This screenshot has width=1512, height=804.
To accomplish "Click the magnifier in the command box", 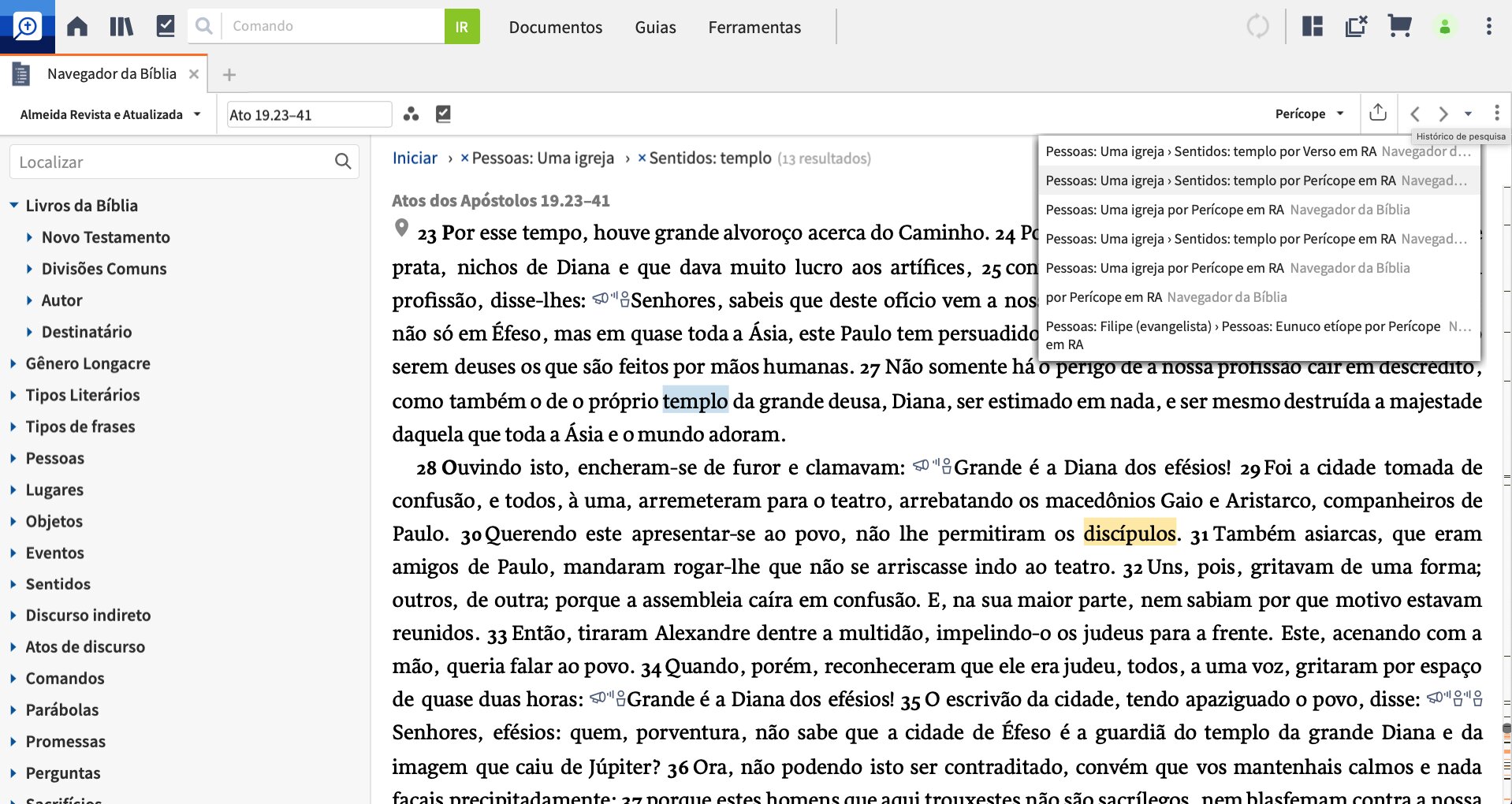I will pos(204,26).
